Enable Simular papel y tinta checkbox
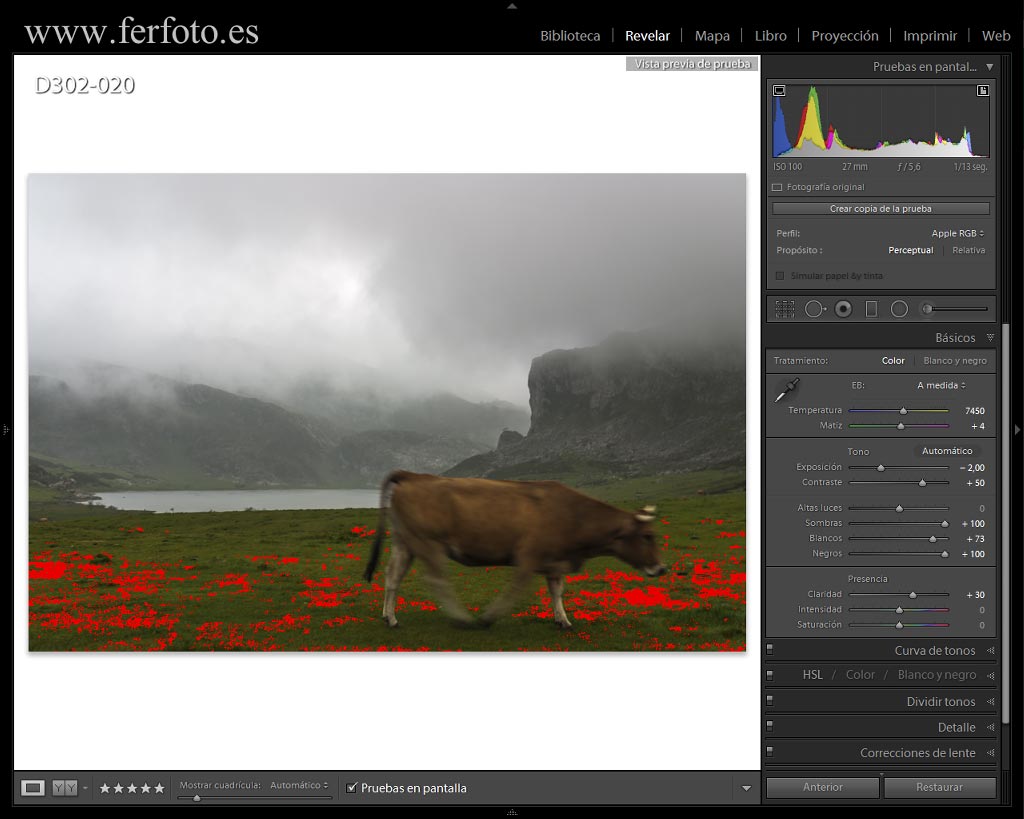 coord(779,276)
